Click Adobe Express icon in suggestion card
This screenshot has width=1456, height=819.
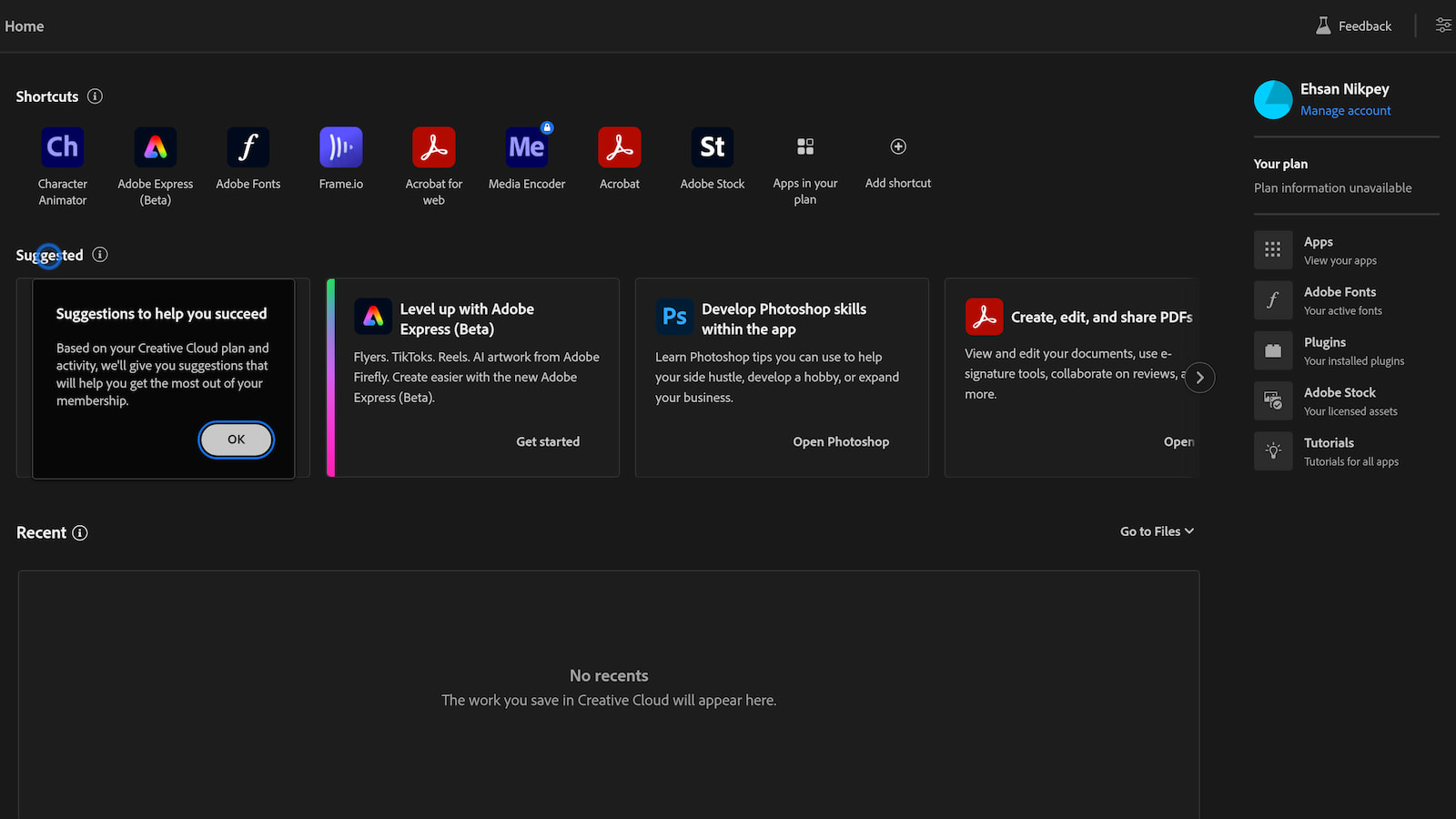tap(373, 317)
